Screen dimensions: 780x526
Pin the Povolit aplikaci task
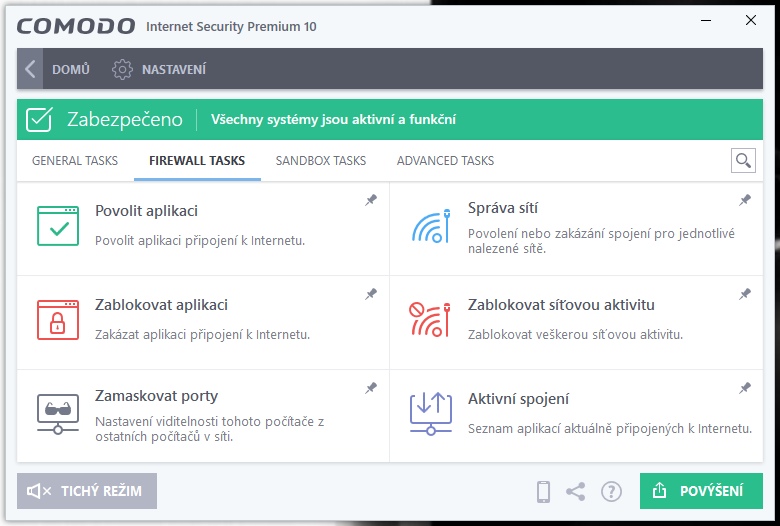click(x=371, y=200)
